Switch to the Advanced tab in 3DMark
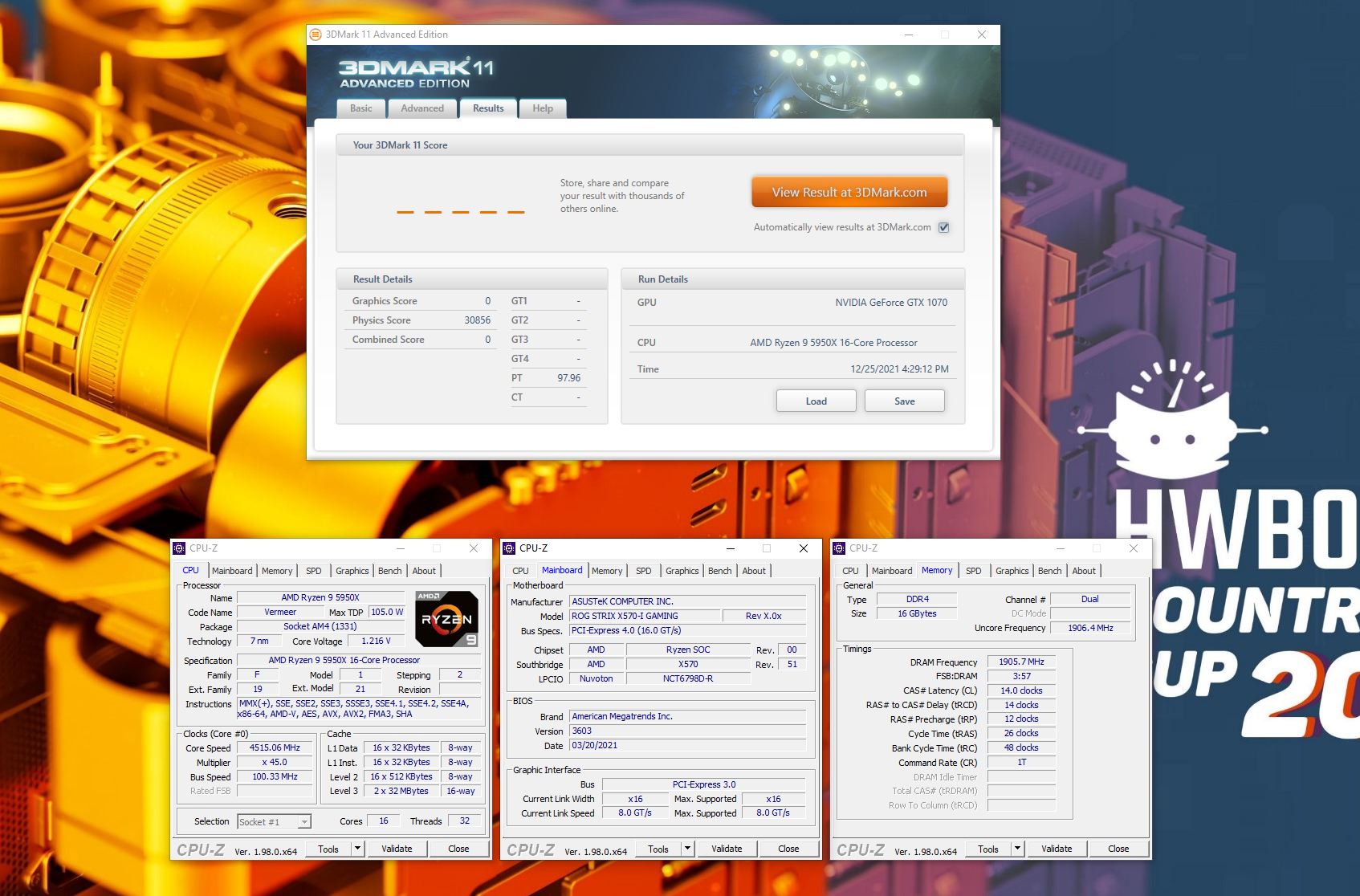The height and width of the screenshot is (896, 1360). pyautogui.click(x=422, y=108)
